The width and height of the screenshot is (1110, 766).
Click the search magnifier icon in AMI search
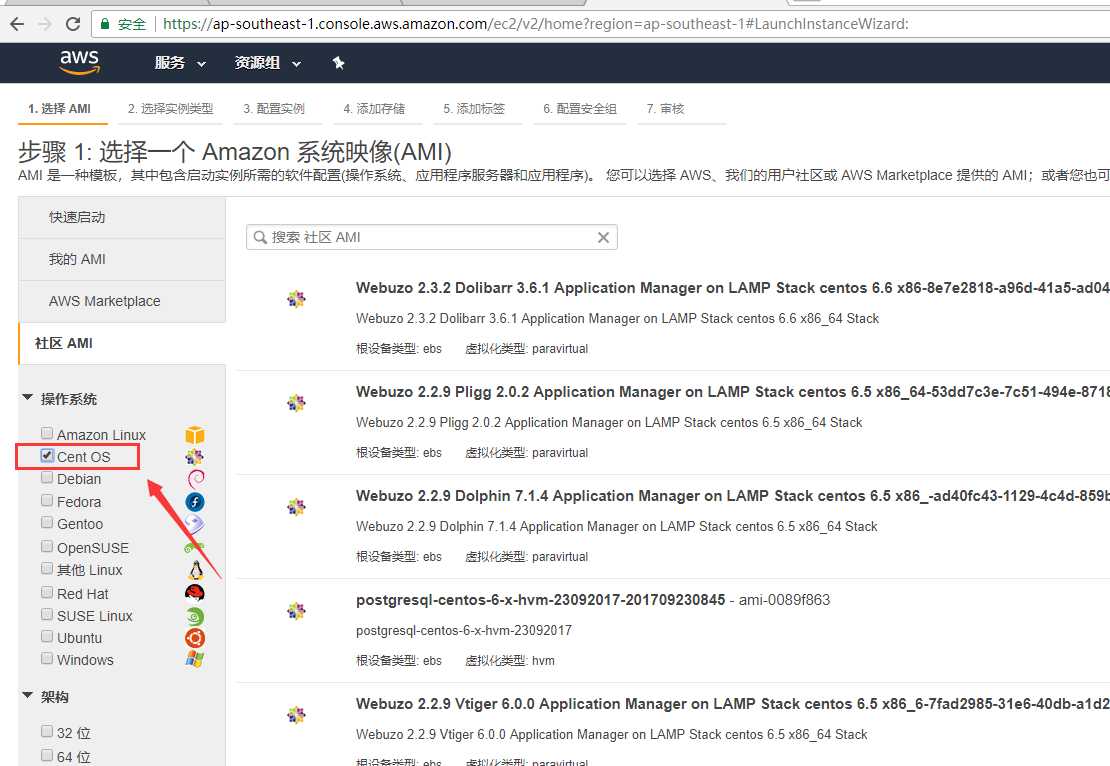(x=260, y=237)
